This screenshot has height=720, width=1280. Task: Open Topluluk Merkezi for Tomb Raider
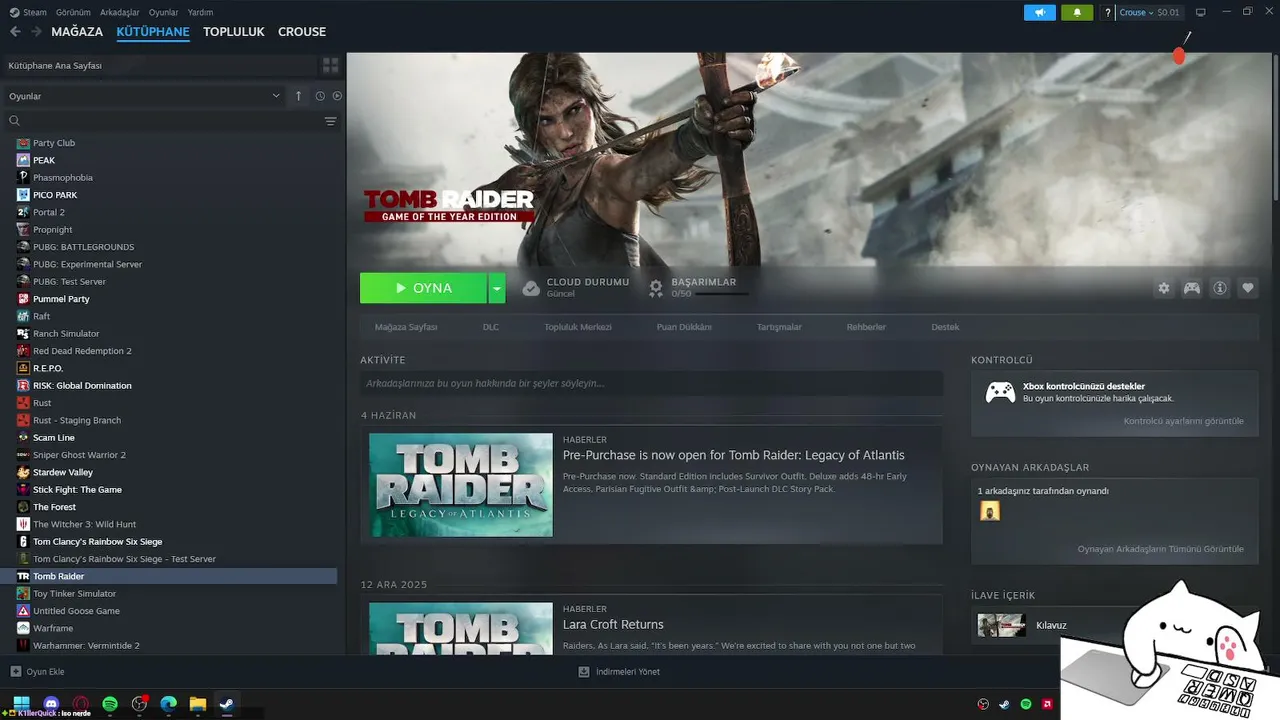[x=578, y=327]
